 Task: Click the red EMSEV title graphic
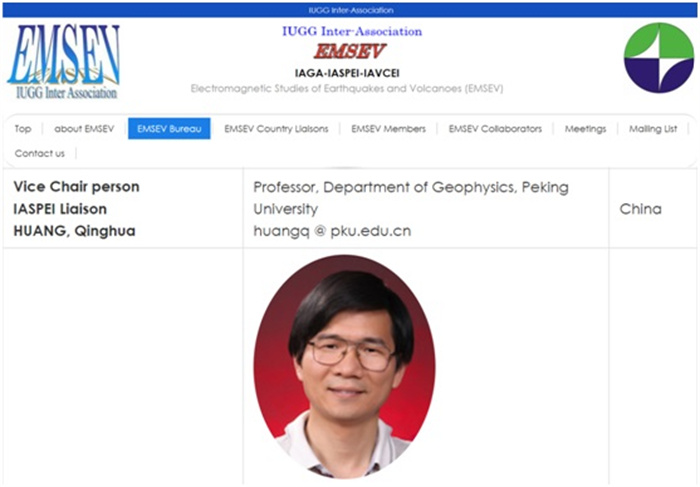(x=350, y=51)
